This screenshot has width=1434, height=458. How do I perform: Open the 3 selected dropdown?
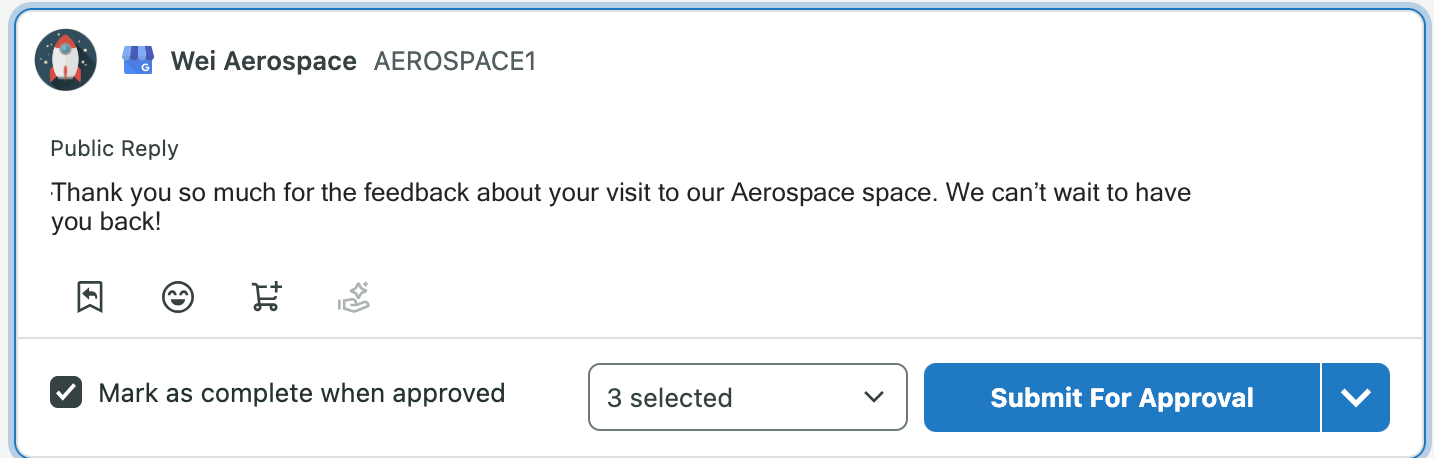point(748,397)
